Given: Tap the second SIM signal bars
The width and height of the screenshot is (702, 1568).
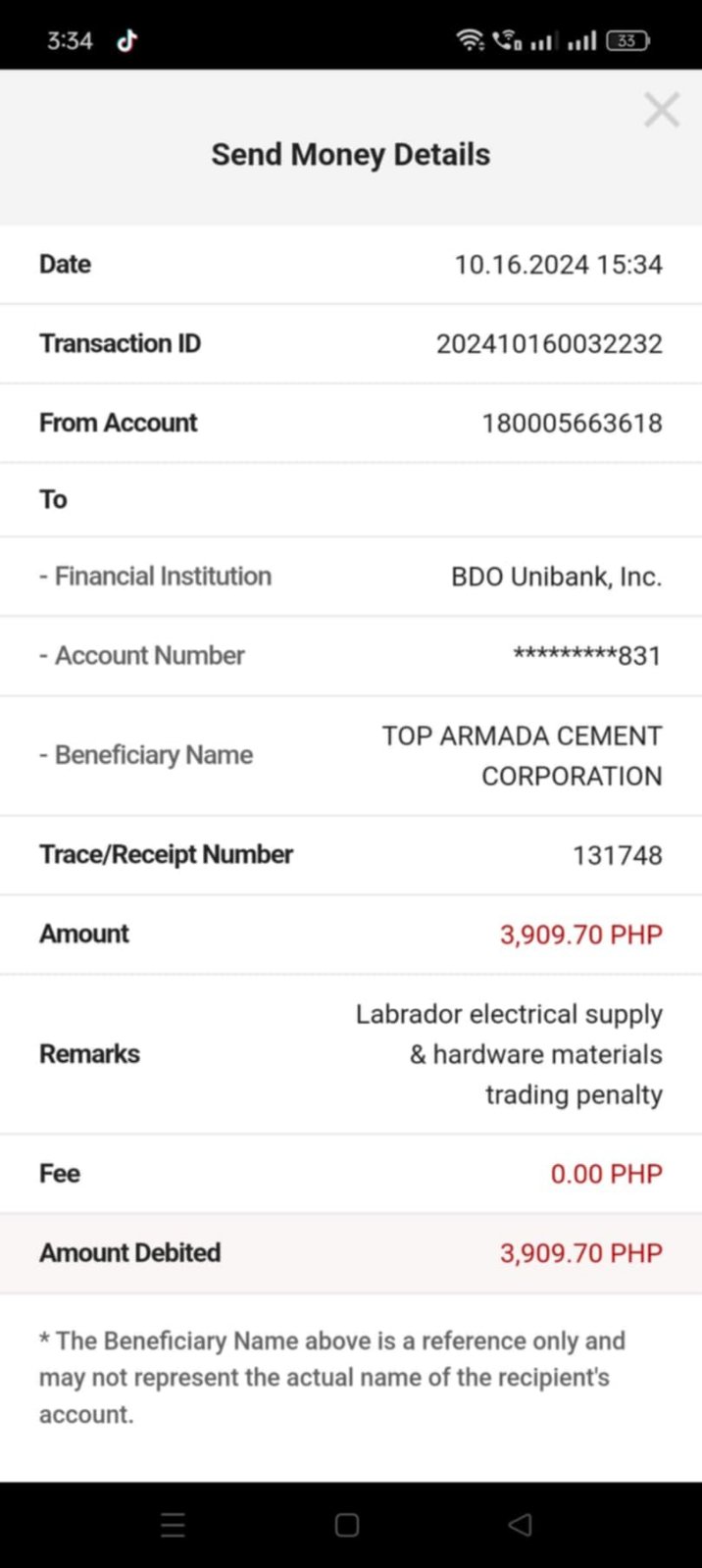Looking at the screenshot, I should pos(581,40).
